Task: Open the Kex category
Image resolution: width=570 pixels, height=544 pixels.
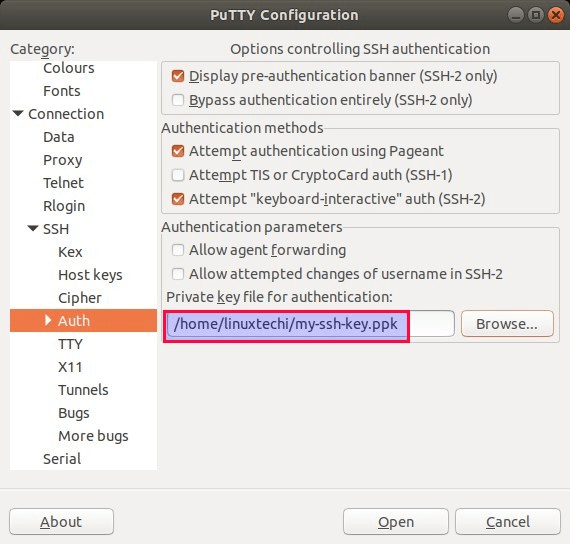Action: [x=70, y=252]
